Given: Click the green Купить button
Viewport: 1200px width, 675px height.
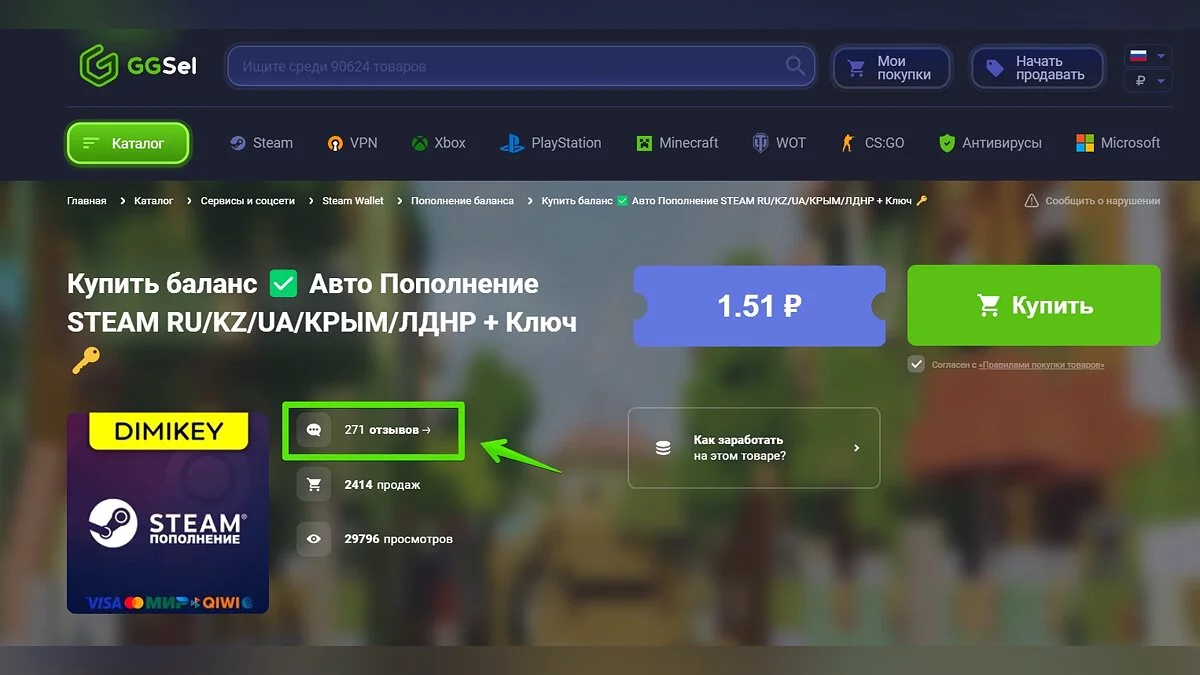Looking at the screenshot, I should pos(1034,305).
